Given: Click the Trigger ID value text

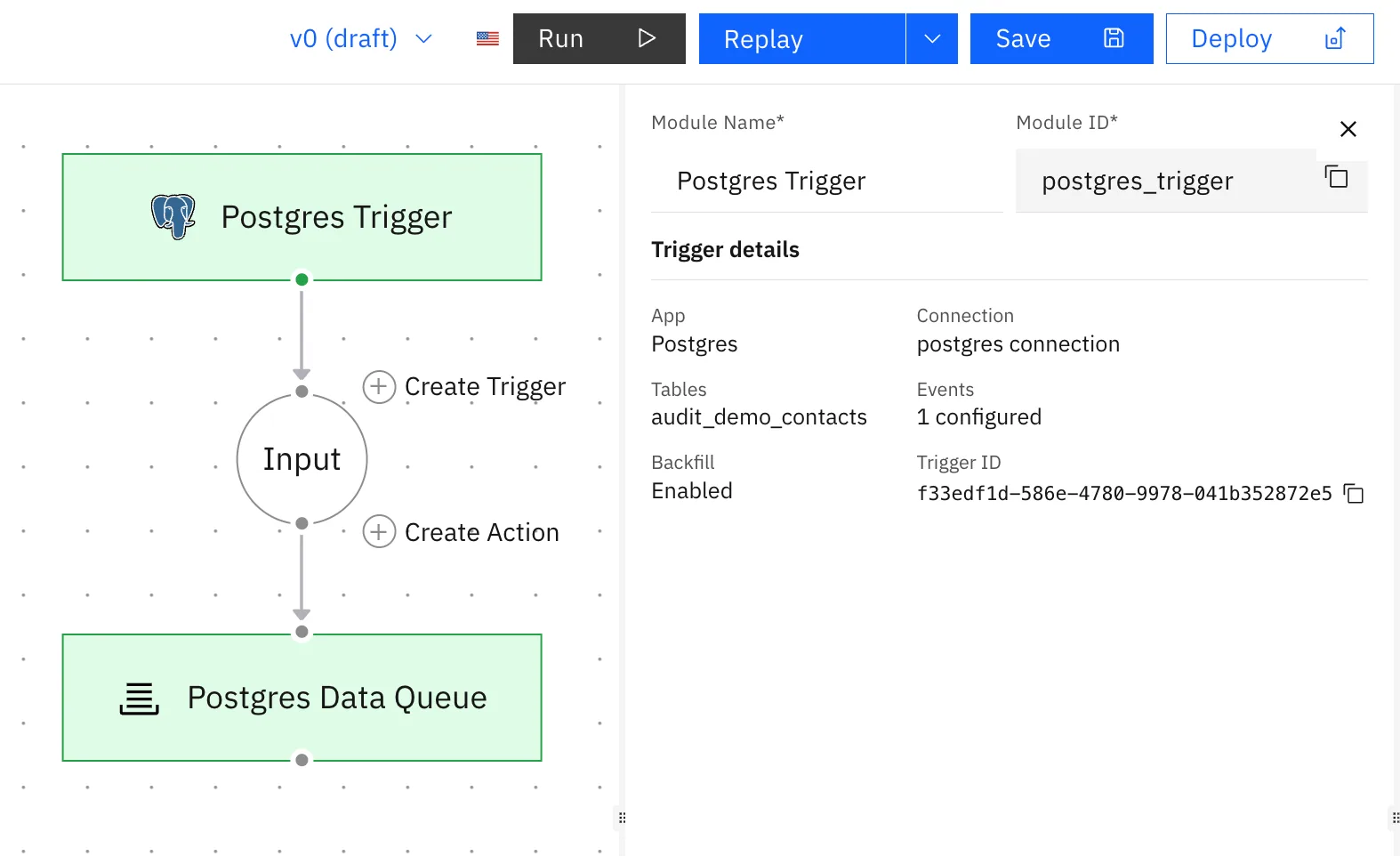Looking at the screenshot, I should pyautogui.click(x=1124, y=493).
